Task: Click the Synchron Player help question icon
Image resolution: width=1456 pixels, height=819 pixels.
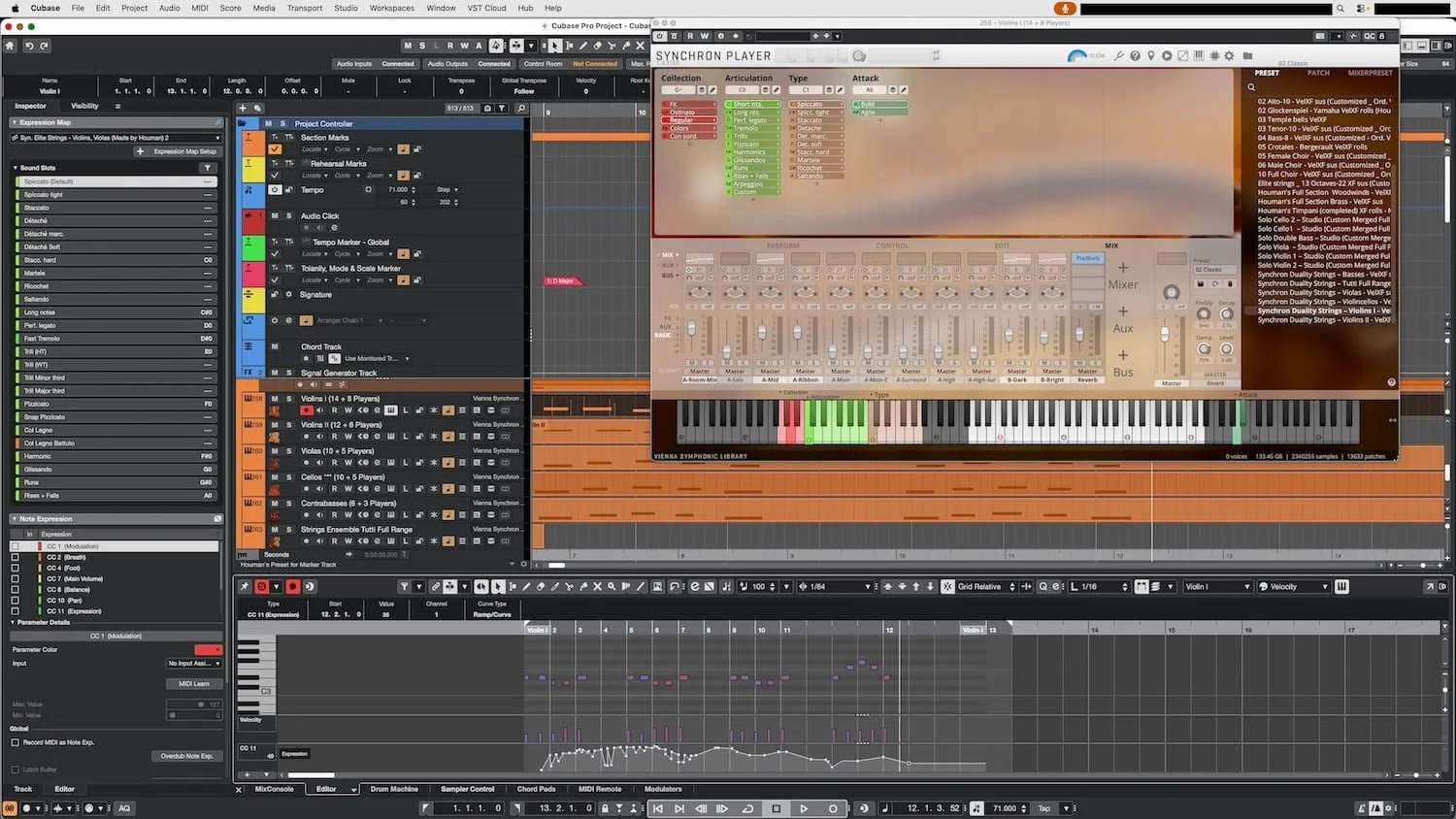Action: 1135,56
